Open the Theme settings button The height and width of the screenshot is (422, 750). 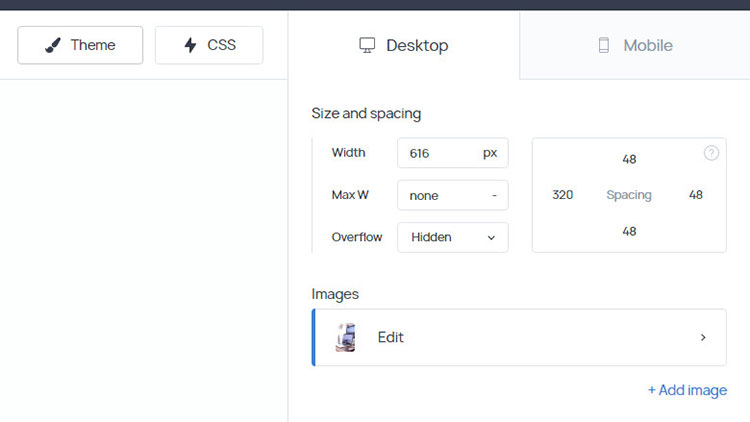tap(80, 45)
